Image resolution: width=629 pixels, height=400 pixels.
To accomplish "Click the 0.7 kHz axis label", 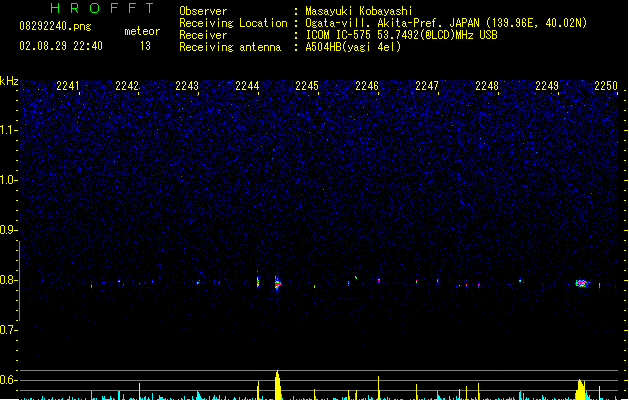I will pyautogui.click(x=8, y=330).
